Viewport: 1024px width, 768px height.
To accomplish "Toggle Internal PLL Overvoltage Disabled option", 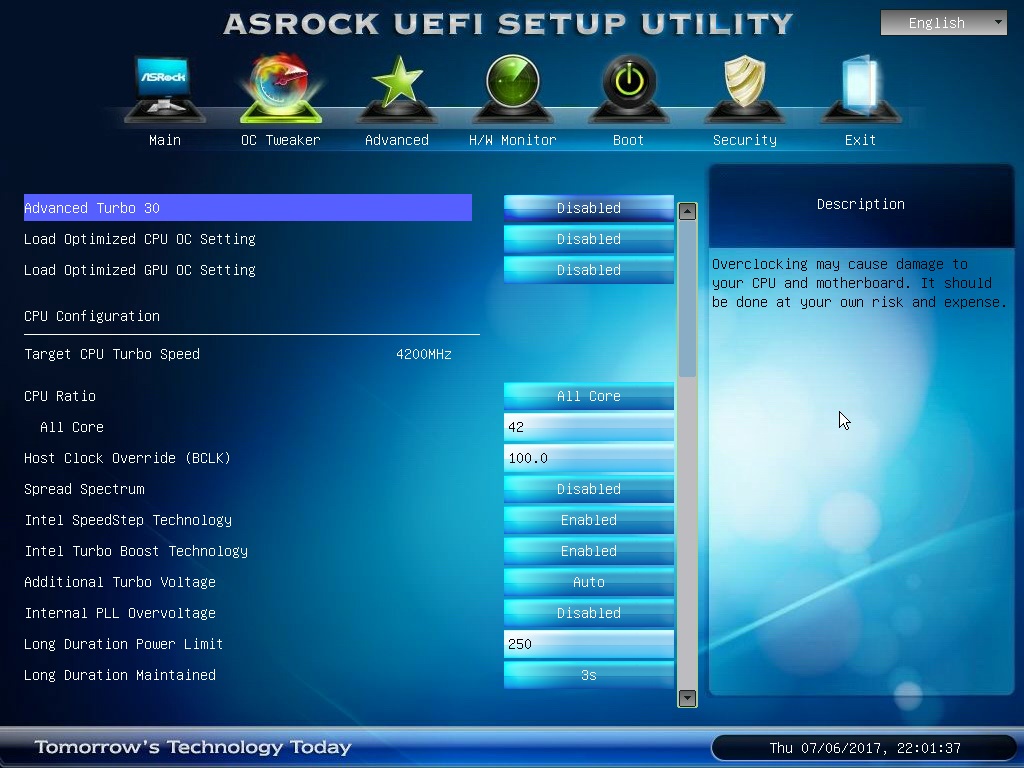I will point(588,613).
